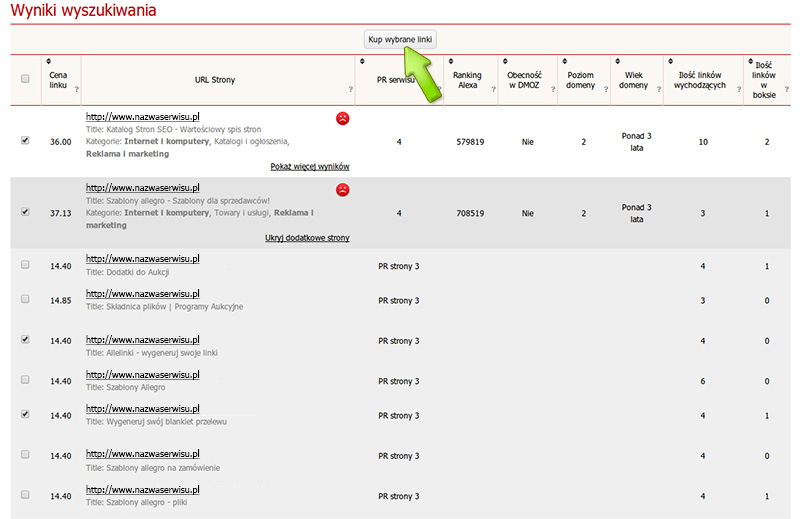
Task: Click the sad face icon on Katalog Stron SEO row
Action: point(343,118)
